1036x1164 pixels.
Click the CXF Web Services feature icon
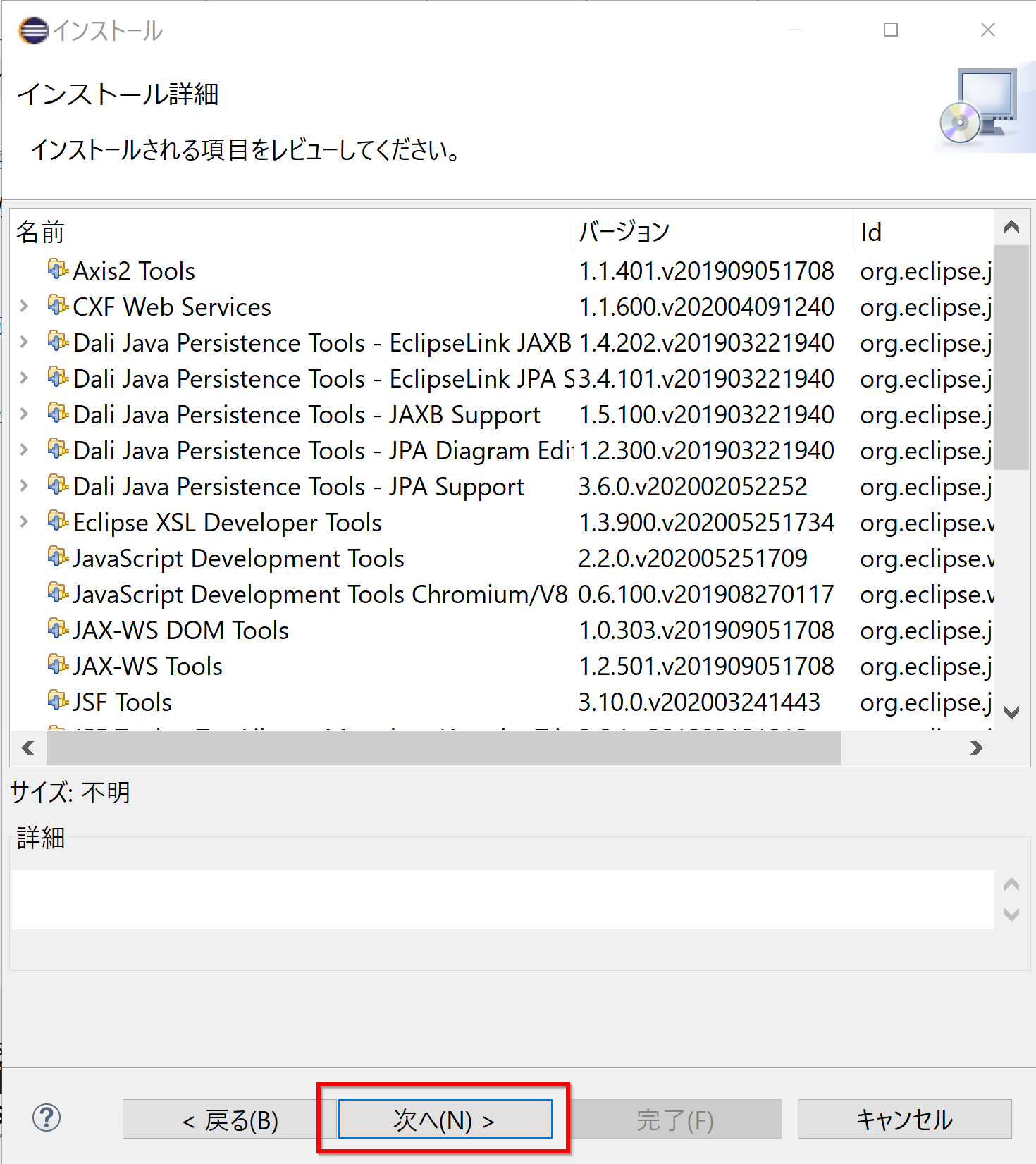[58, 306]
